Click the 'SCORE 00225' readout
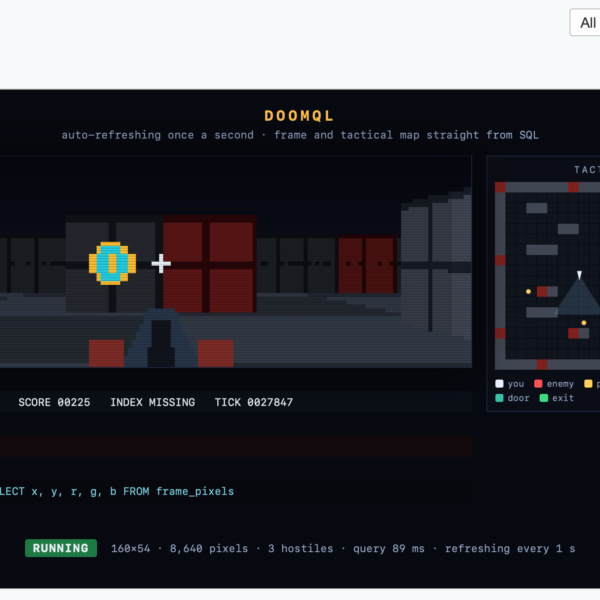 tap(54, 402)
